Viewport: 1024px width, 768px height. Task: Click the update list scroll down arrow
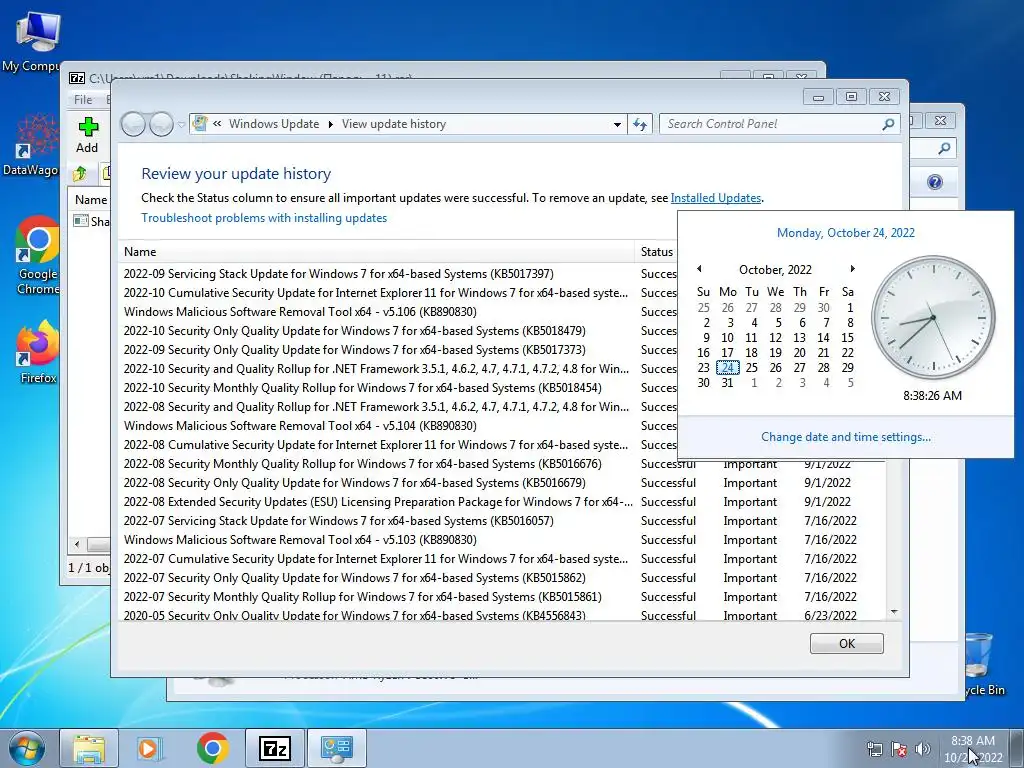pos(894,612)
